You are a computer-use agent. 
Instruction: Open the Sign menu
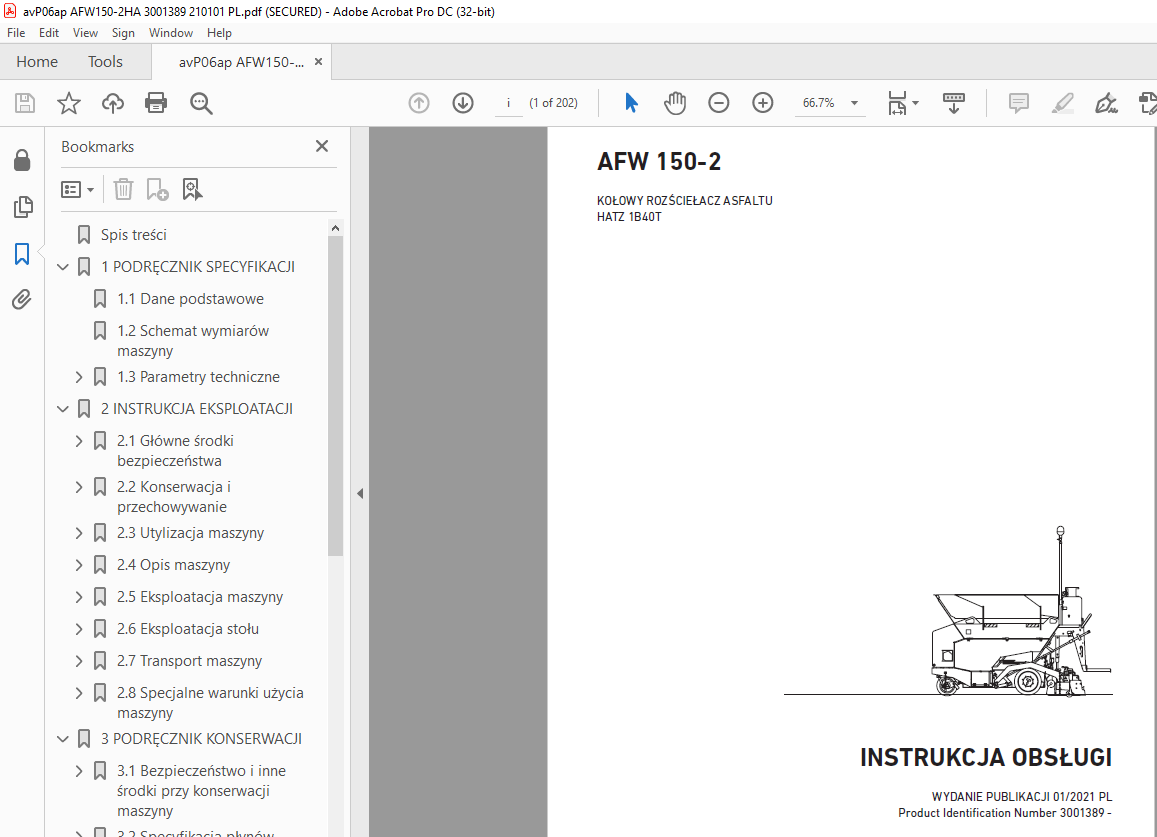[x=123, y=32]
